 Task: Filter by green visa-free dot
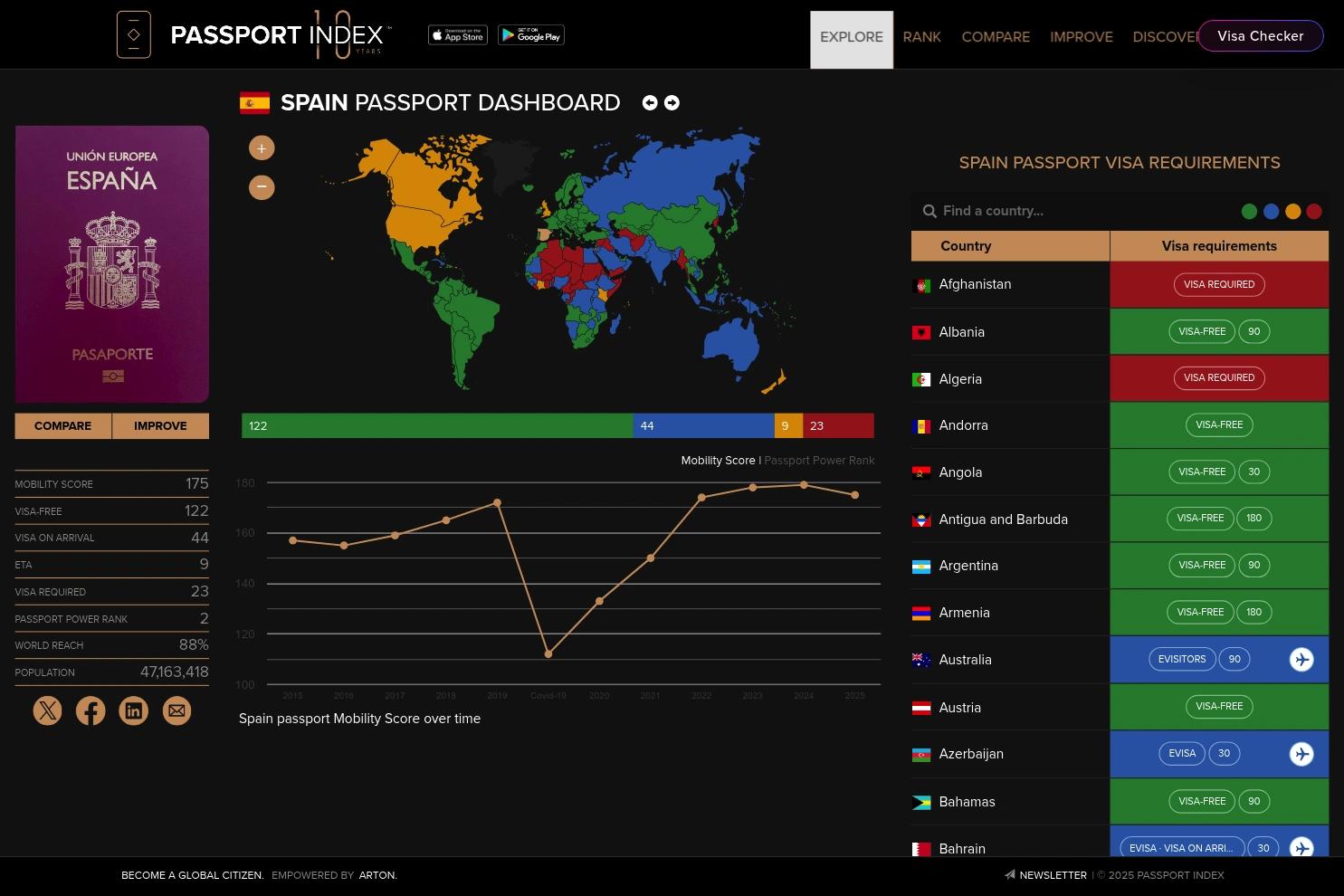(1249, 212)
